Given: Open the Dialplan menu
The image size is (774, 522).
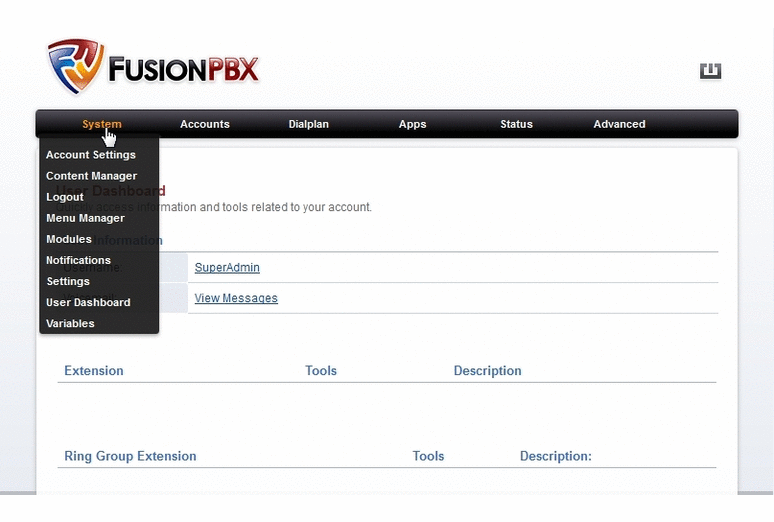Looking at the screenshot, I should tap(309, 124).
